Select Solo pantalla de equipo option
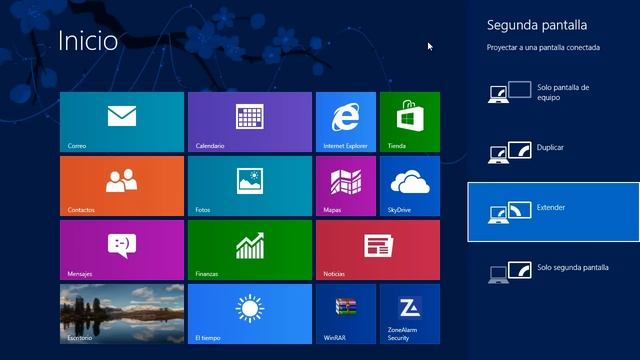Viewport: 640px width, 360px height. (x=553, y=92)
